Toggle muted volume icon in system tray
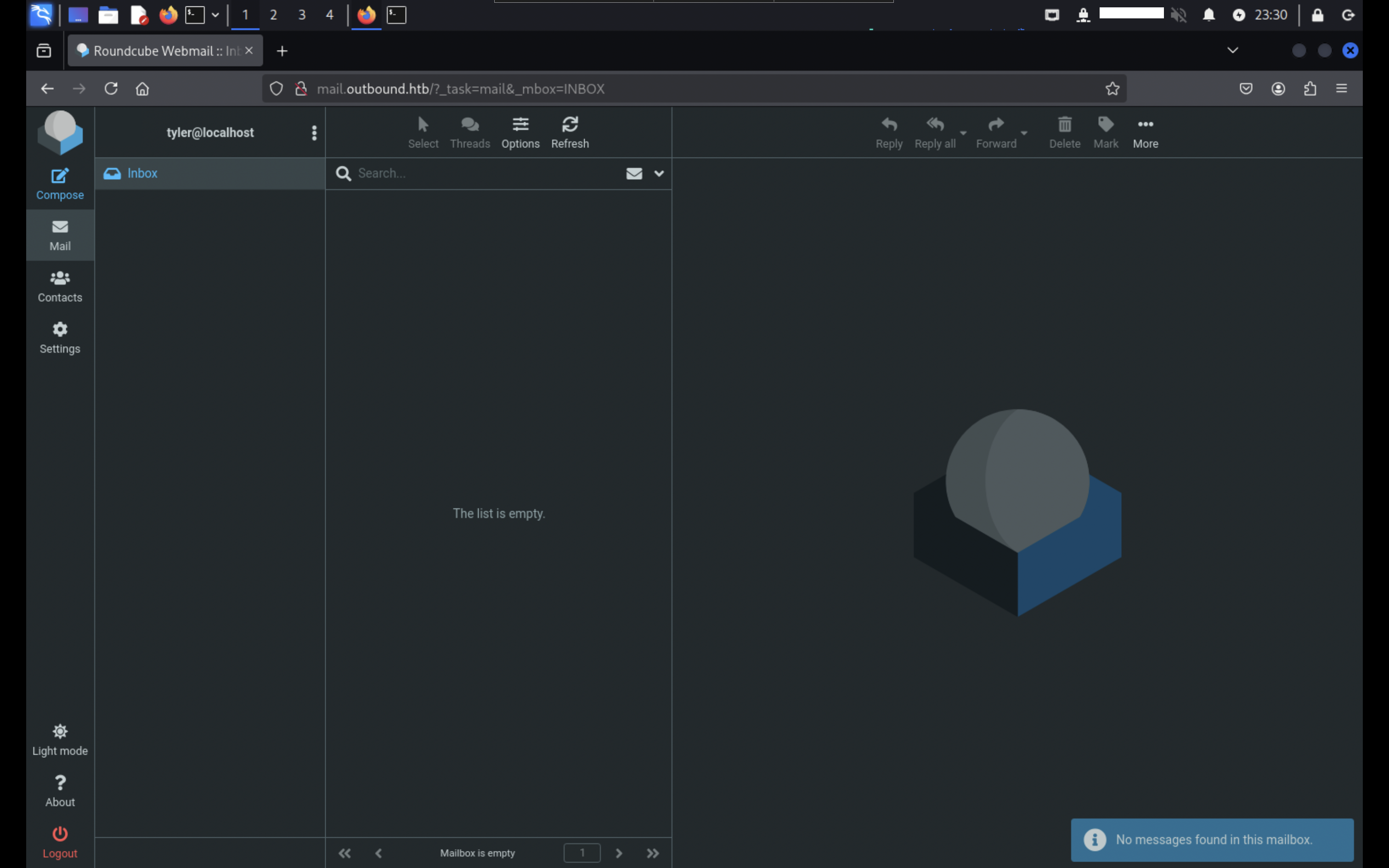 click(x=1178, y=15)
